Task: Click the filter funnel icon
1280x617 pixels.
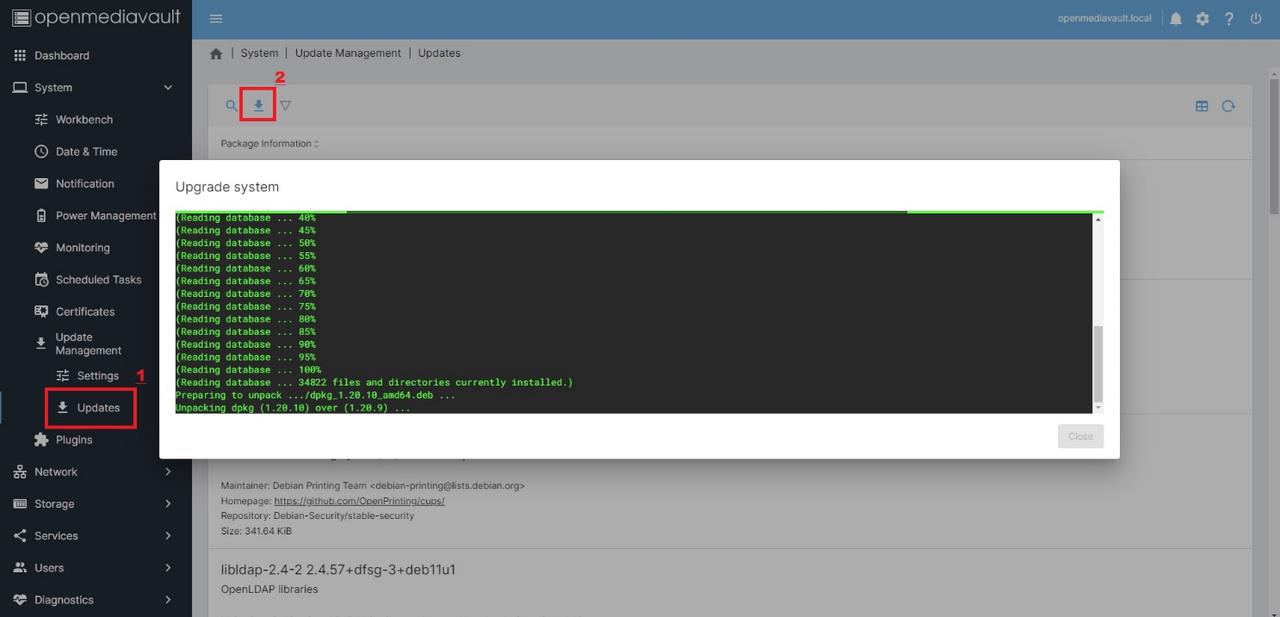Action: click(285, 105)
